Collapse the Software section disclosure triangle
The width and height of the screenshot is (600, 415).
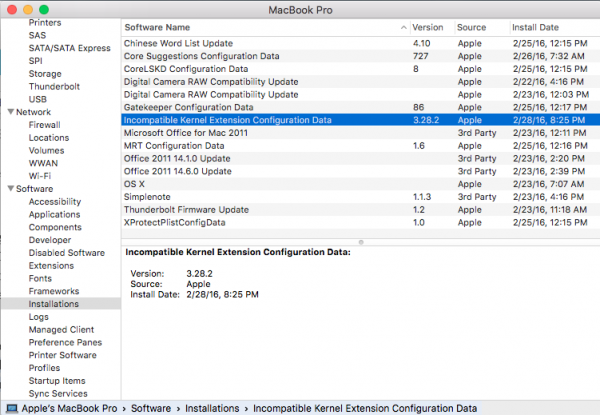click(9, 188)
